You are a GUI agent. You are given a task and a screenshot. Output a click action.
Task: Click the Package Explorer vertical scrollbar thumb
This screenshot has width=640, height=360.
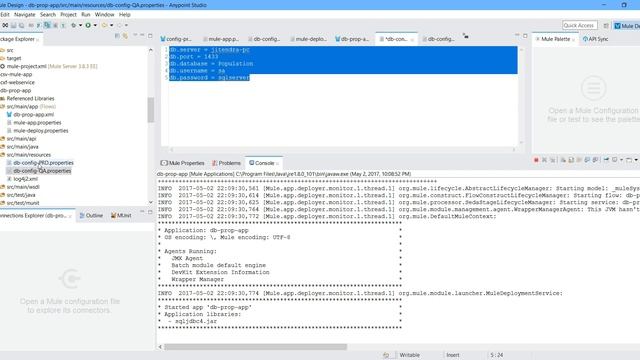151,110
